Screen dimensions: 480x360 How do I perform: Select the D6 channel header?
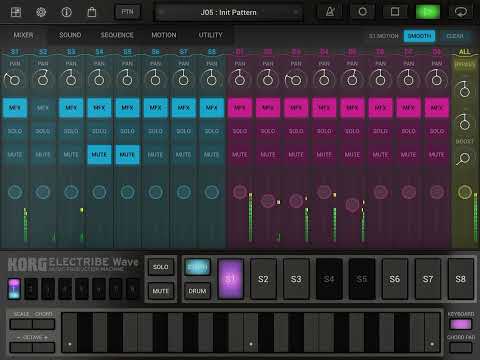pyautogui.click(x=380, y=52)
